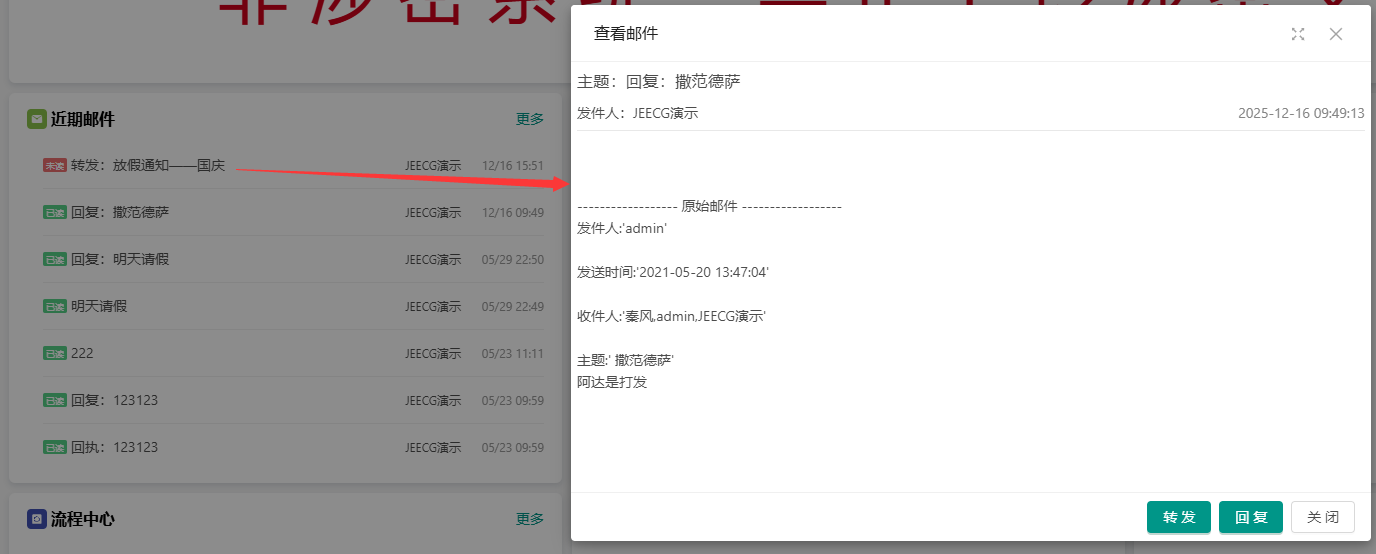Screen dimensions: 1376x554
Task: Open 更多 link in 流程中心 panel
Action: [530, 519]
